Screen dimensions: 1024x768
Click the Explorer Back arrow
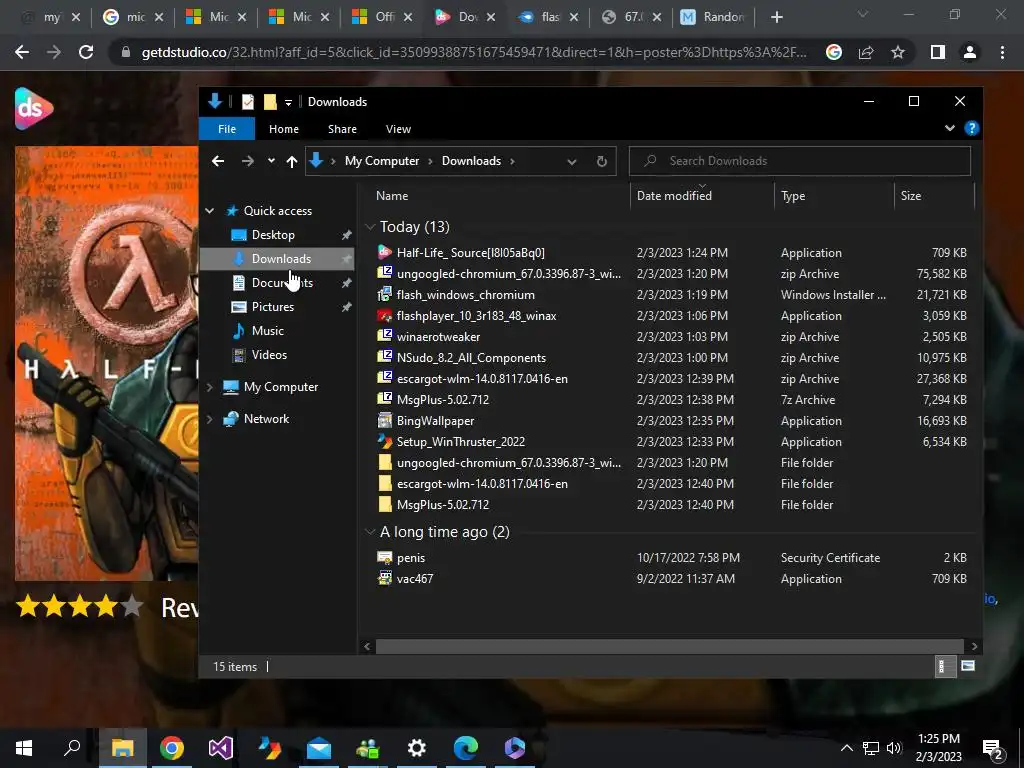(x=218, y=161)
